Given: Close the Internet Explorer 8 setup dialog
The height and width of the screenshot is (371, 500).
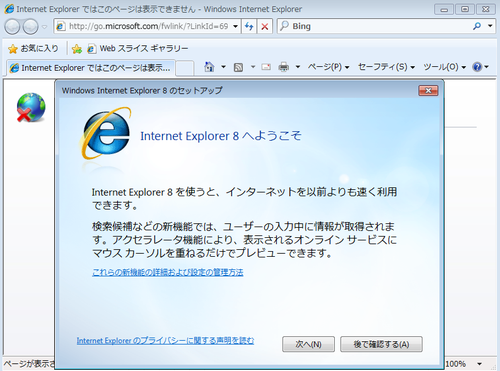Looking at the screenshot, I should click(x=428, y=91).
